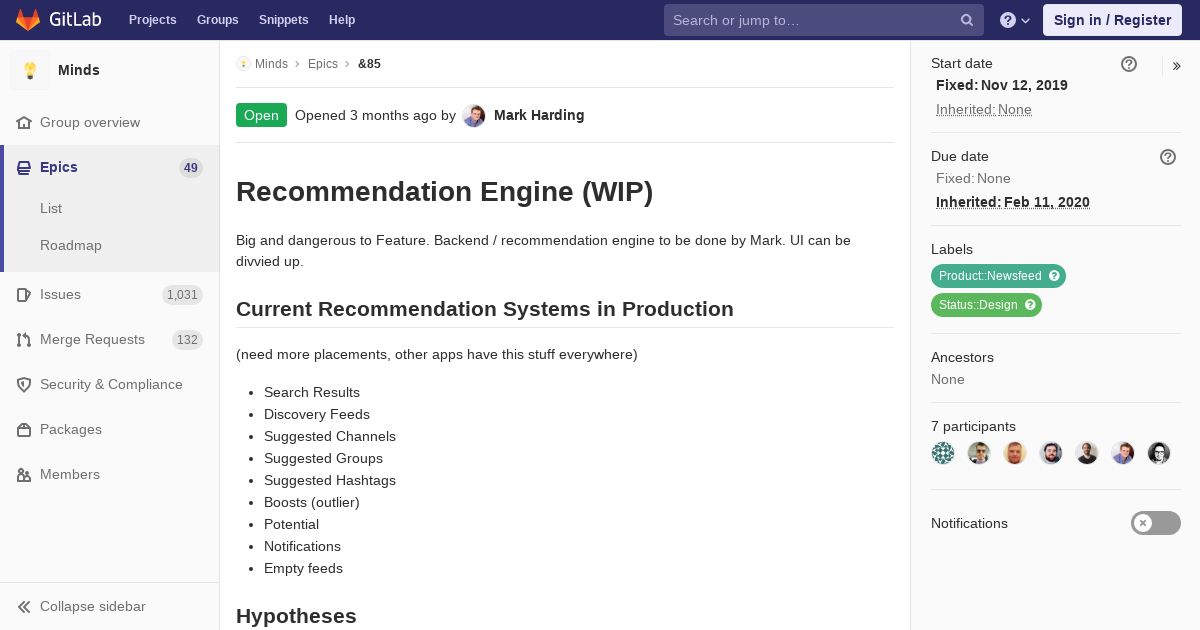Select Roadmap under Epics

click(x=71, y=245)
